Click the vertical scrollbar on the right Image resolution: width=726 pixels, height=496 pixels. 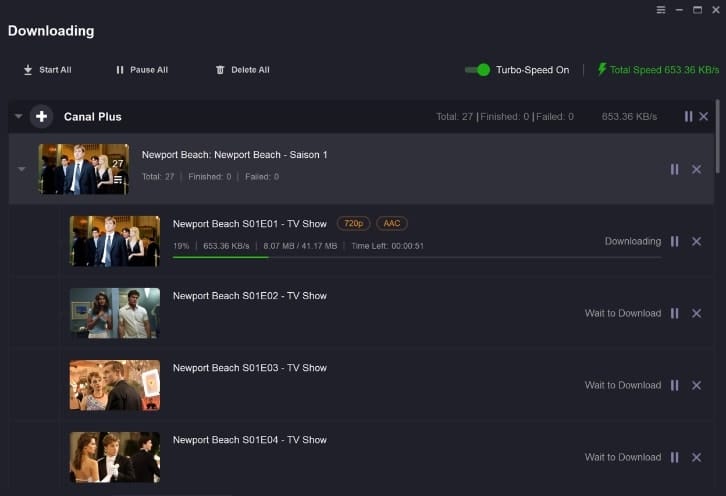(717, 136)
